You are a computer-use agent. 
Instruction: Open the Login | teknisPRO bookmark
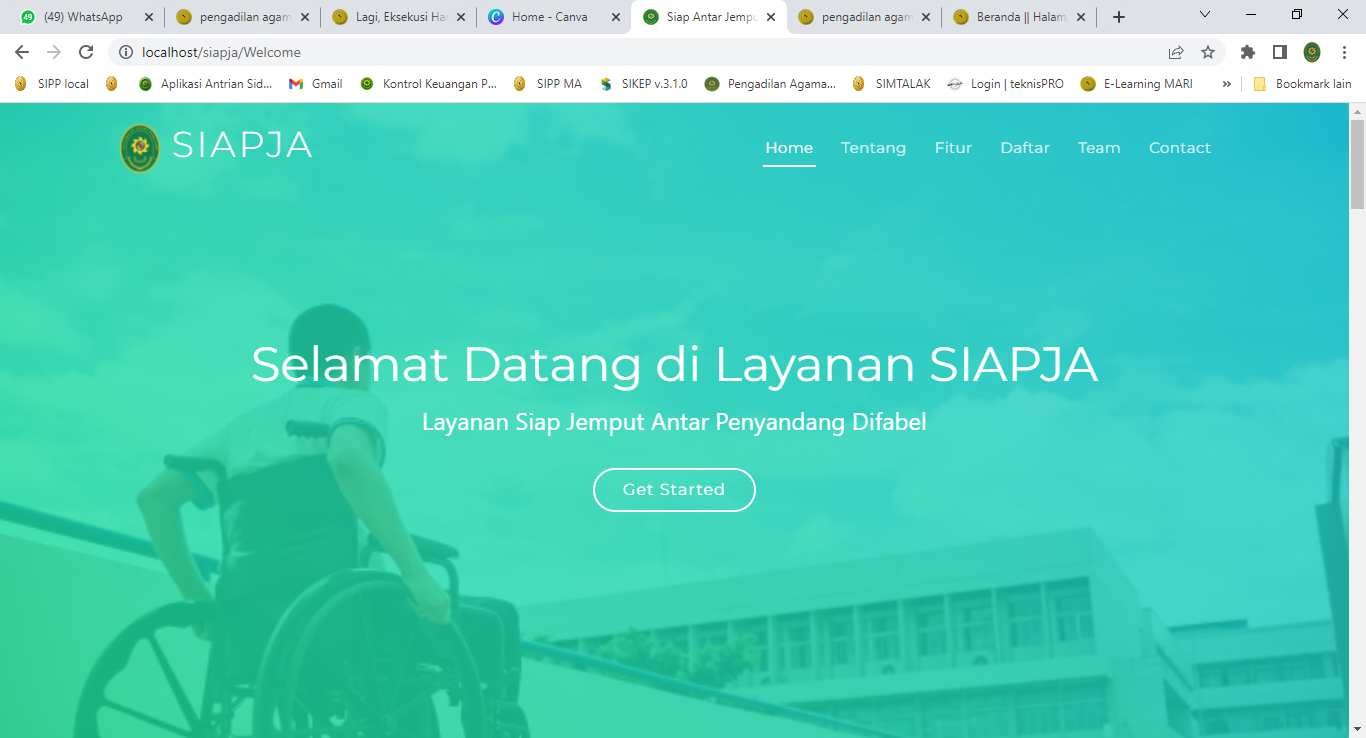[x=1005, y=84]
